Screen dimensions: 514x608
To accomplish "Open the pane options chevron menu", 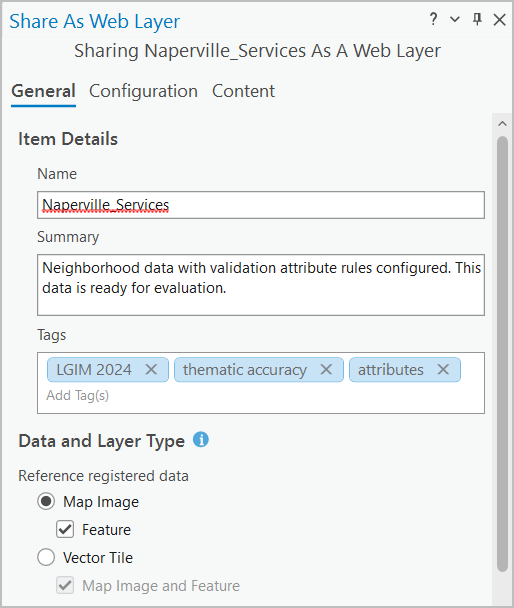I will 455,19.
